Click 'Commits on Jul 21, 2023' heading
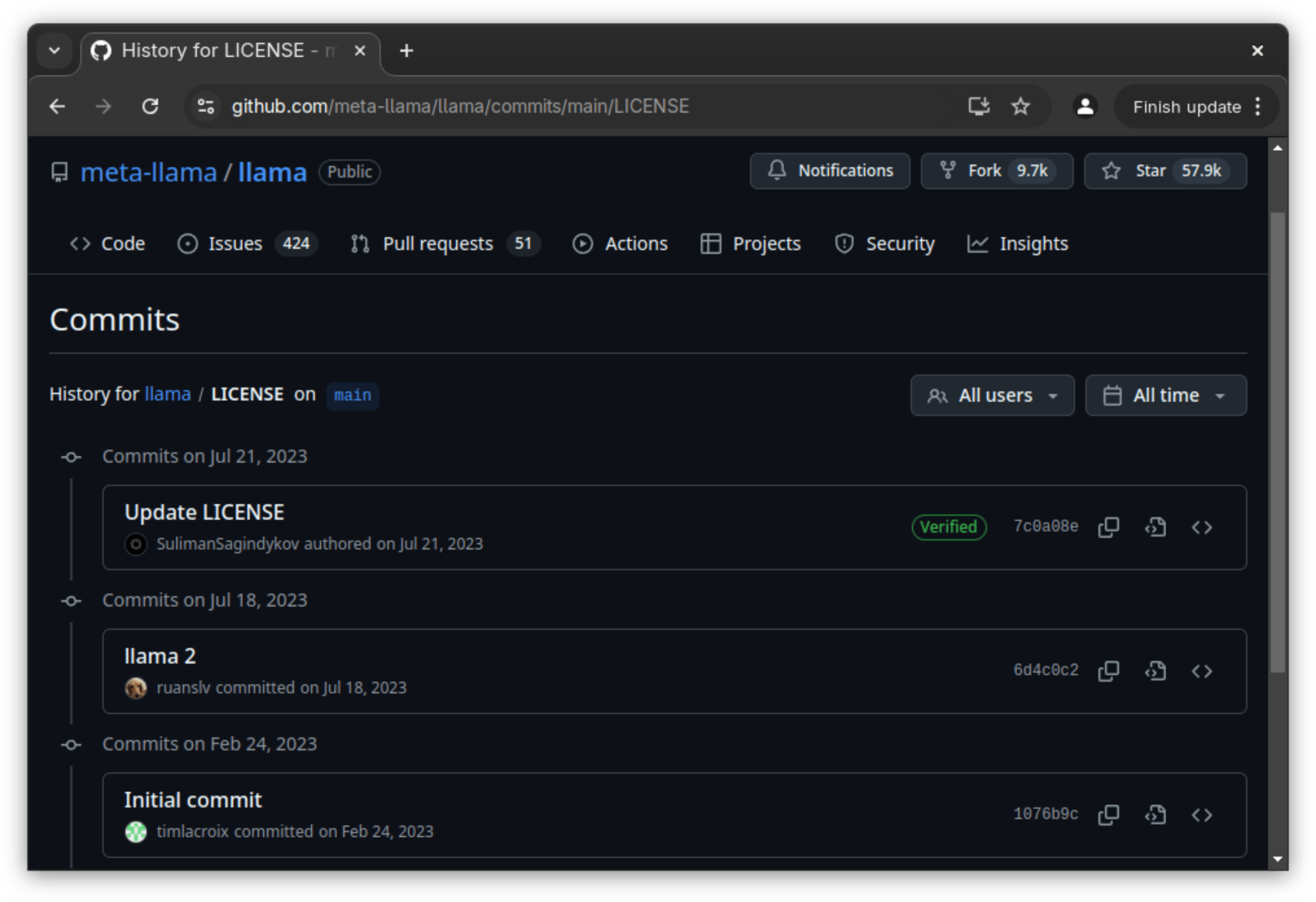Image resolution: width=1316 pixels, height=902 pixels. tap(205, 457)
